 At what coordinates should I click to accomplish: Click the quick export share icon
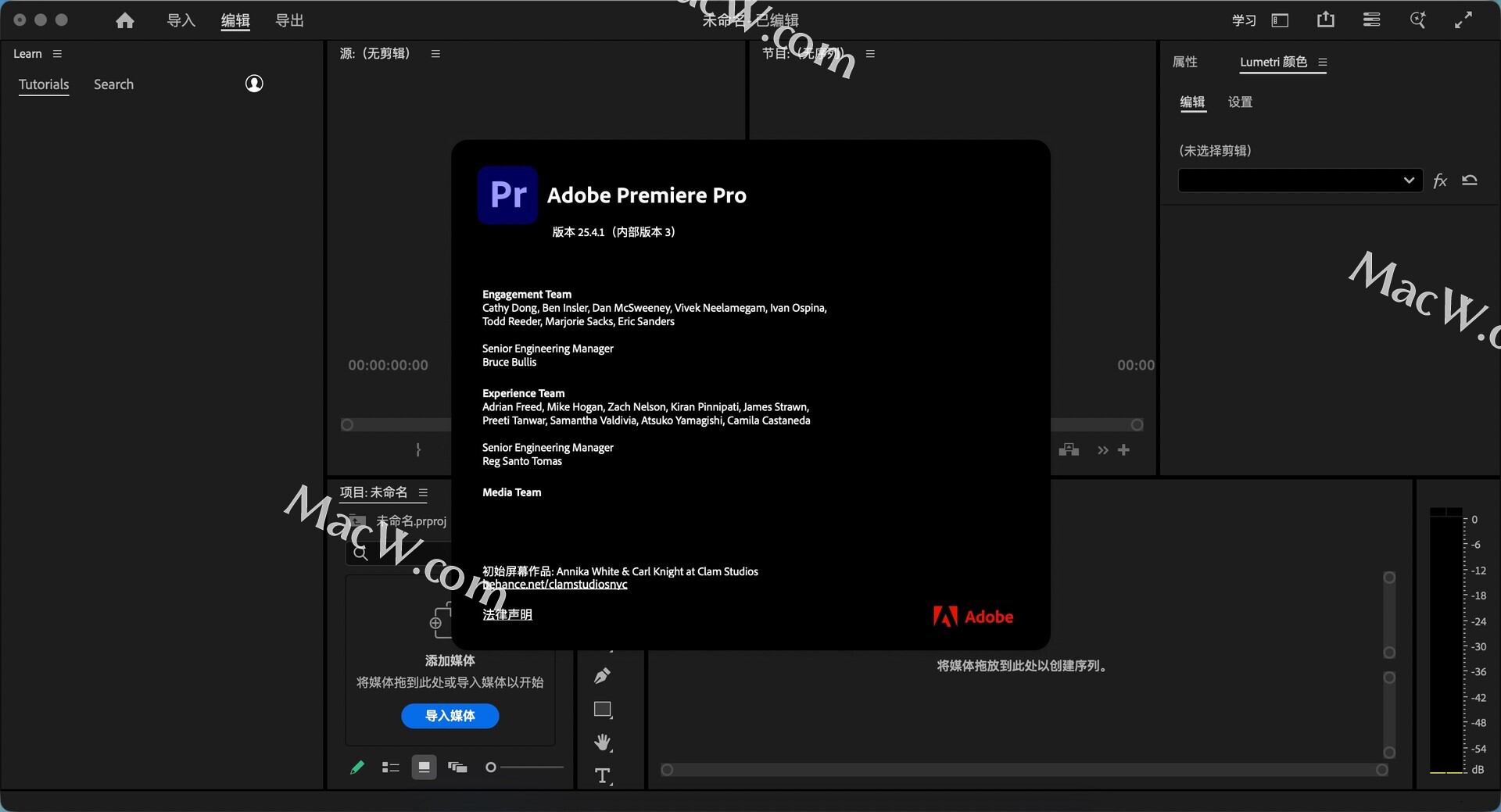pyautogui.click(x=1326, y=20)
